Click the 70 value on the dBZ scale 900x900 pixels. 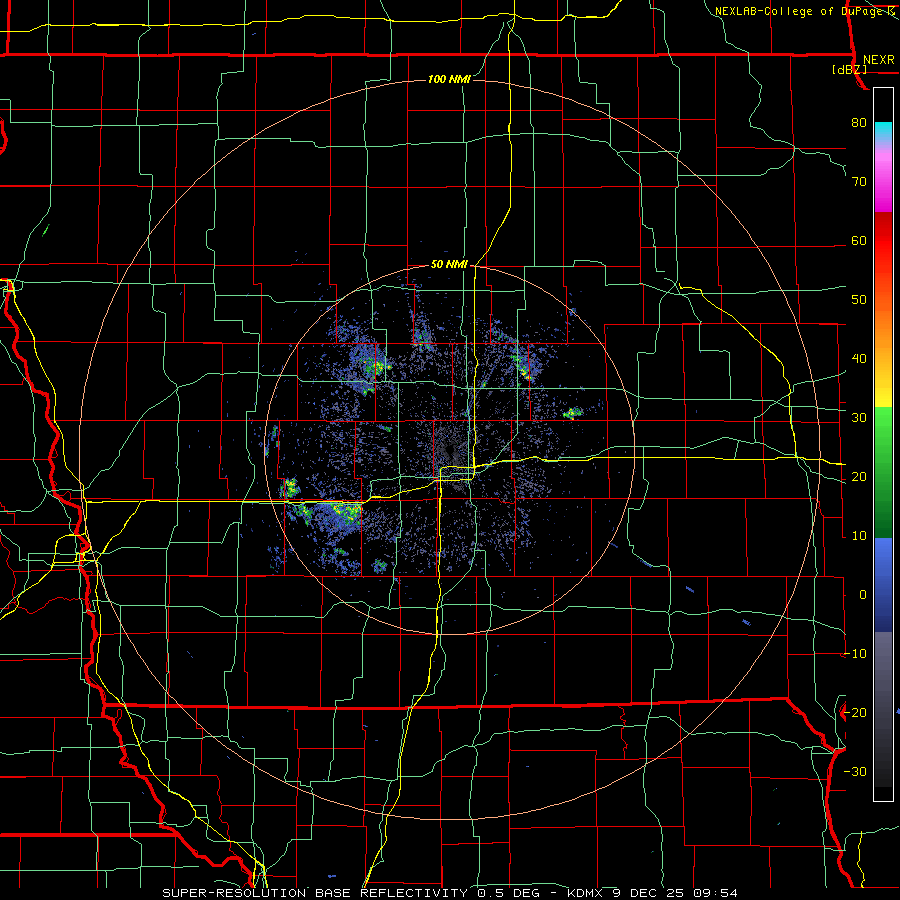click(859, 182)
